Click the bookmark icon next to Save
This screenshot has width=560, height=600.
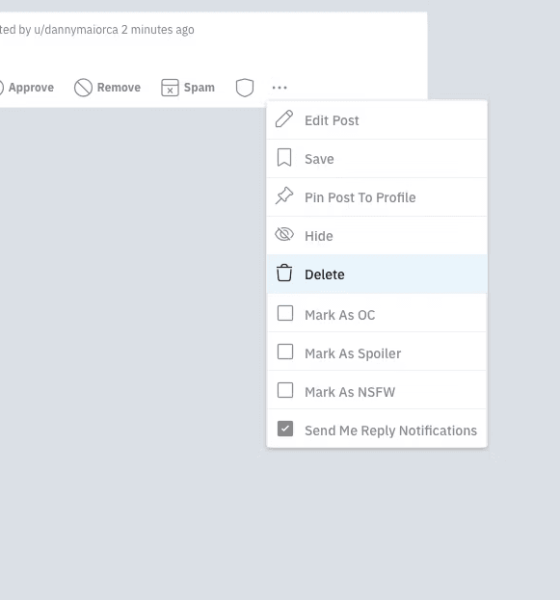284,158
